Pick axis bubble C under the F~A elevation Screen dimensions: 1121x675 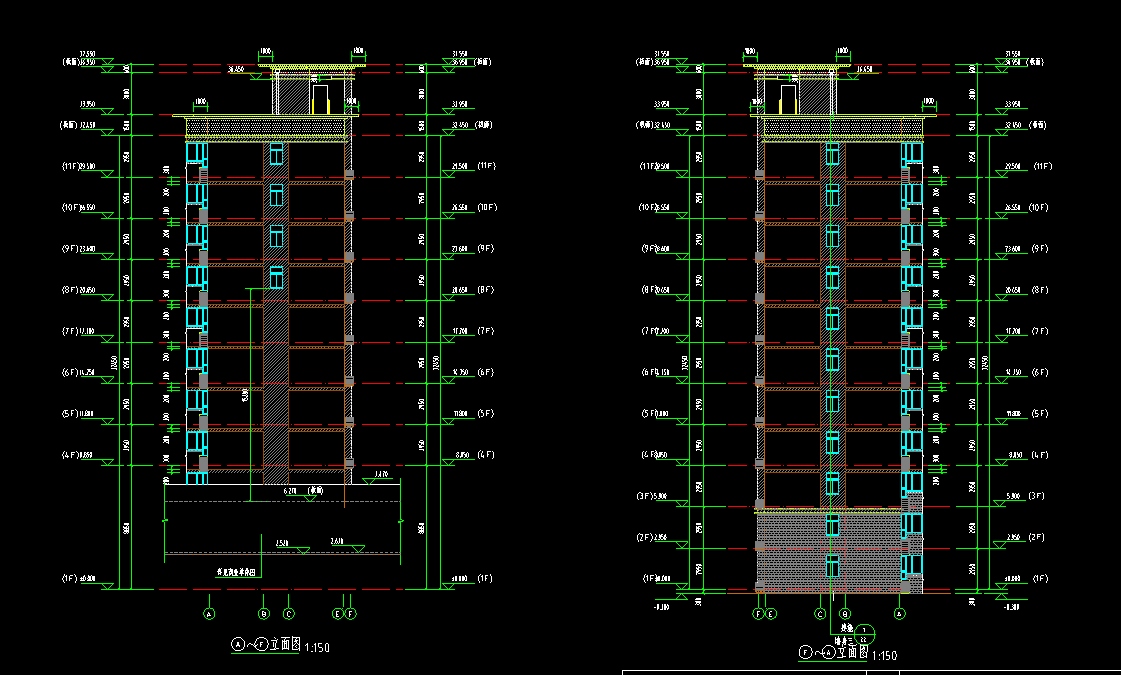tap(820, 613)
